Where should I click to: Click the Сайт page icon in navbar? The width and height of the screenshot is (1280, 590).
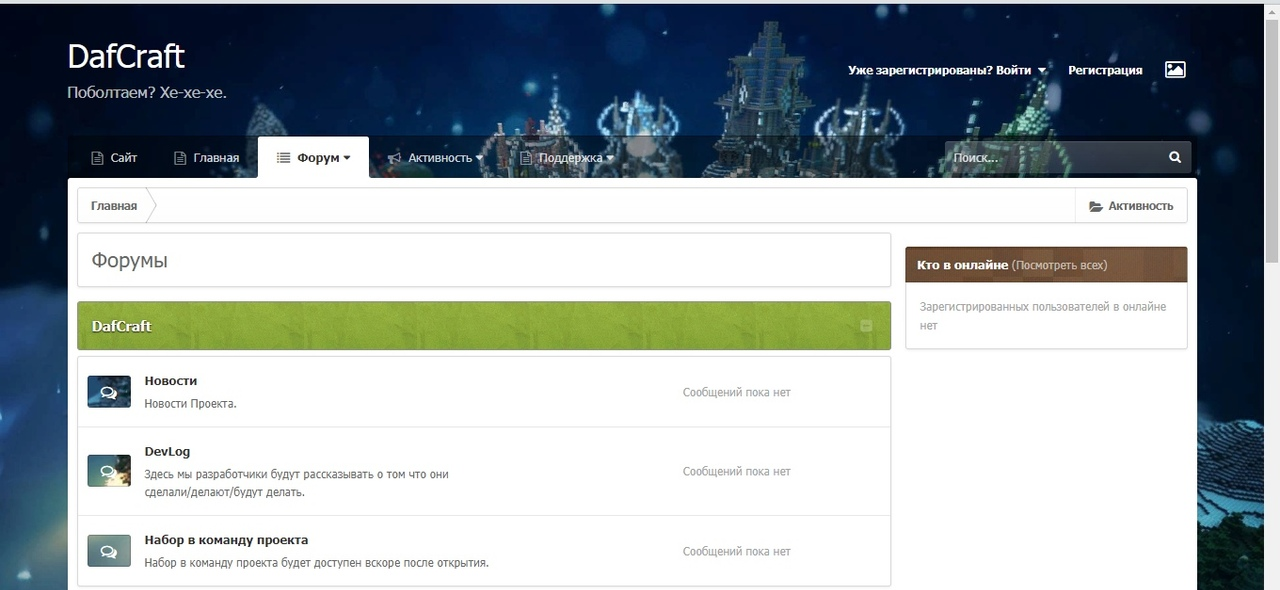tap(97, 158)
